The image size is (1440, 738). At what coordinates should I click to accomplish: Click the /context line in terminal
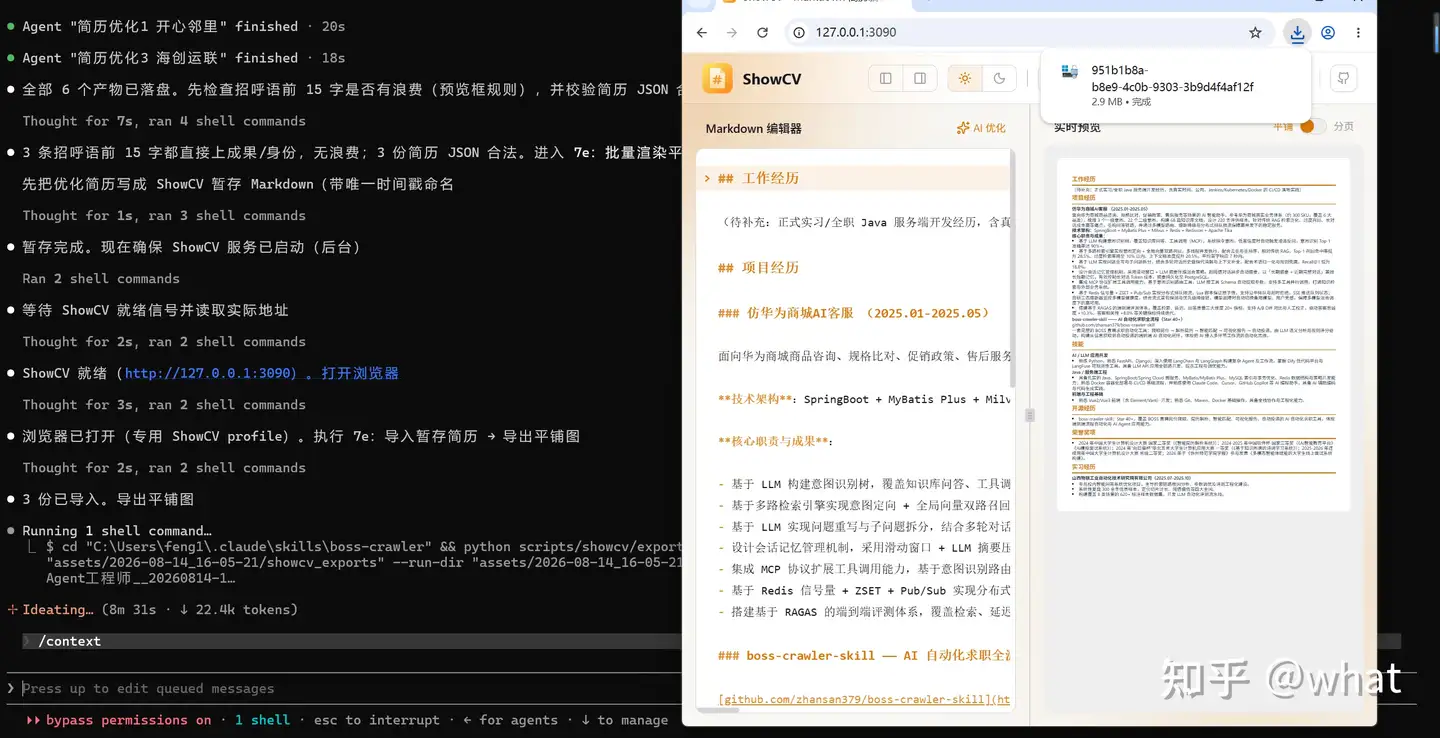point(69,641)
